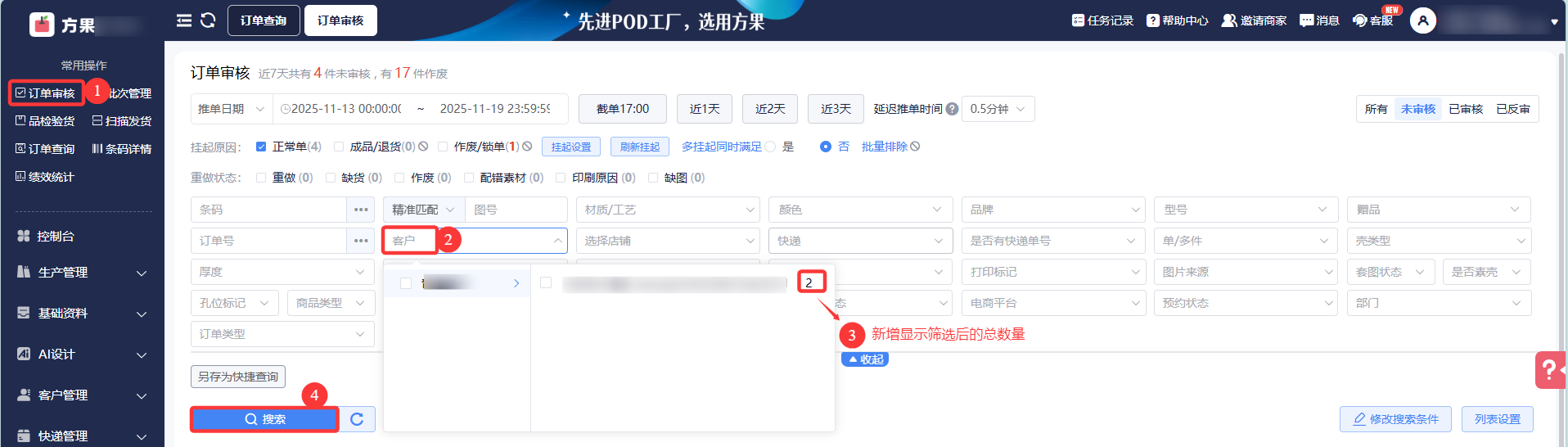Toggle the 缺货 (0) checkbox
Image resolution: width=1568 pixels, height=447 pixels.
click(331, 178)
